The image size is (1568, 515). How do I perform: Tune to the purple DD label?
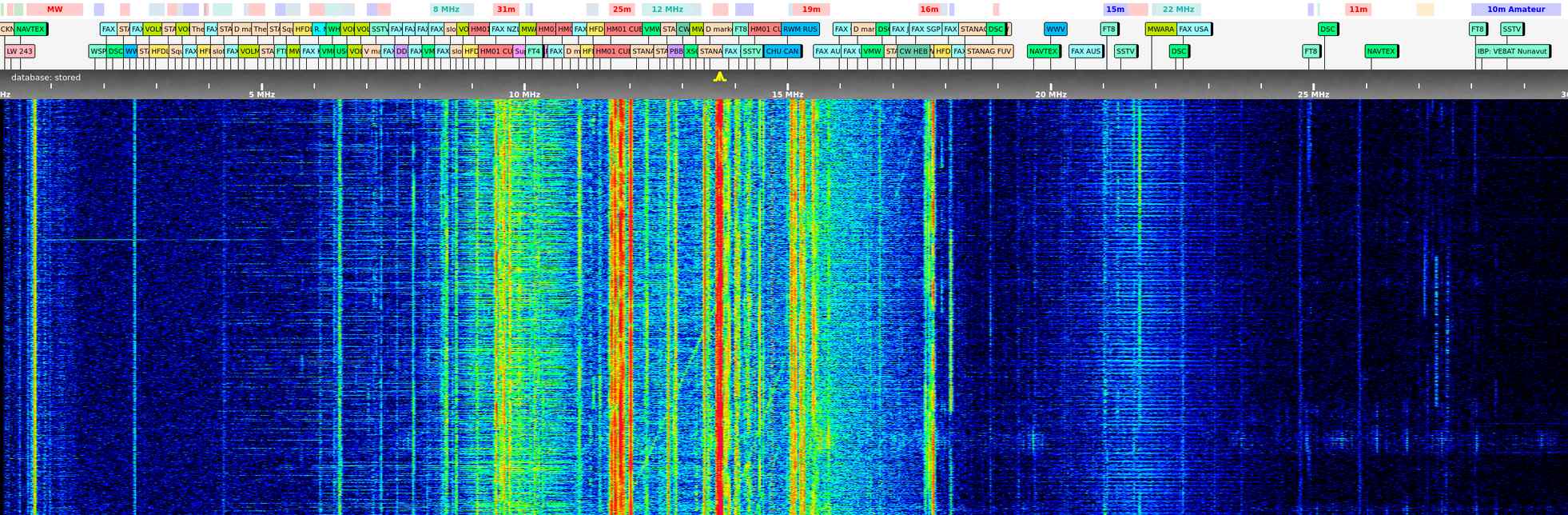[402, 51]
